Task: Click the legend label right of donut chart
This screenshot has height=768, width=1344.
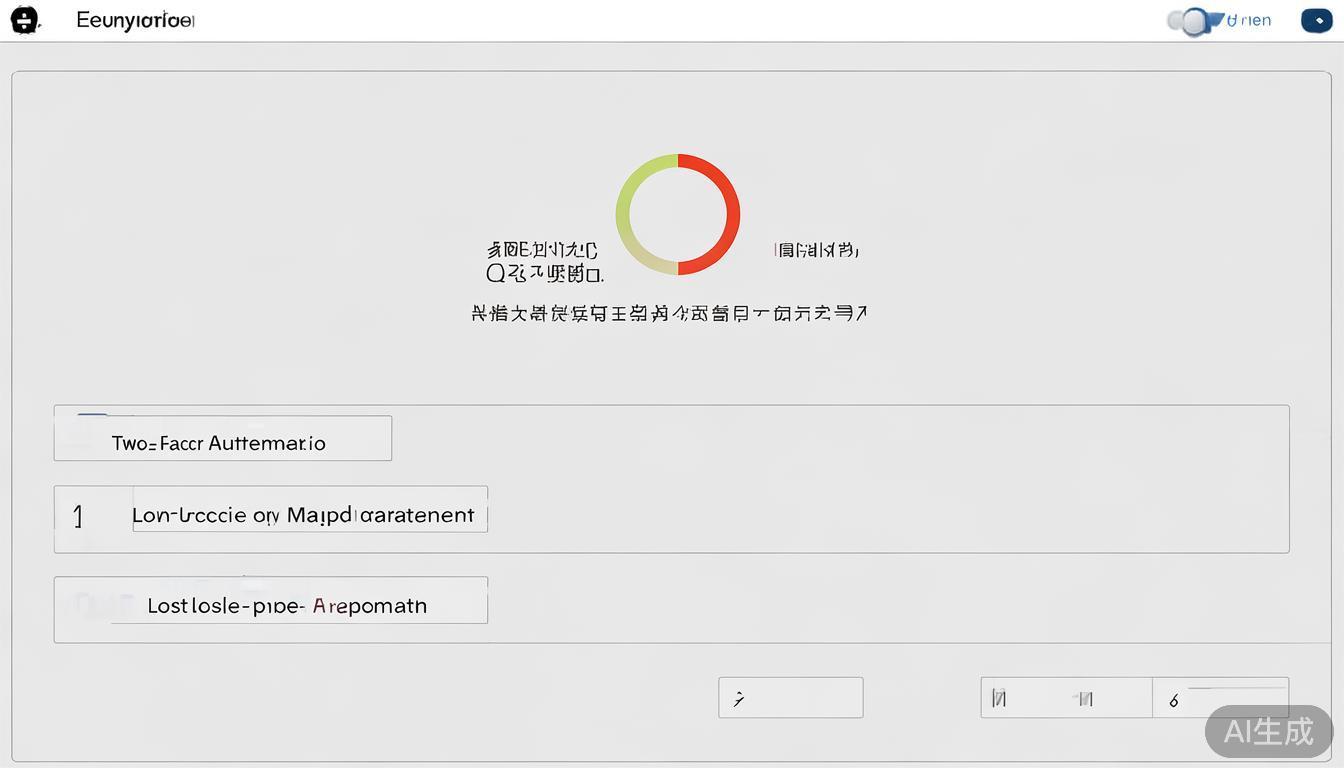Action: click(x=816, y=250)
